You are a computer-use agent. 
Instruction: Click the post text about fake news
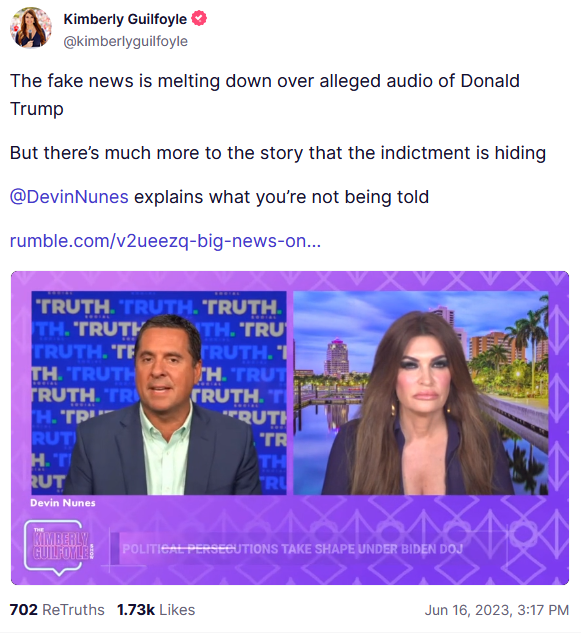pos(264,95)
